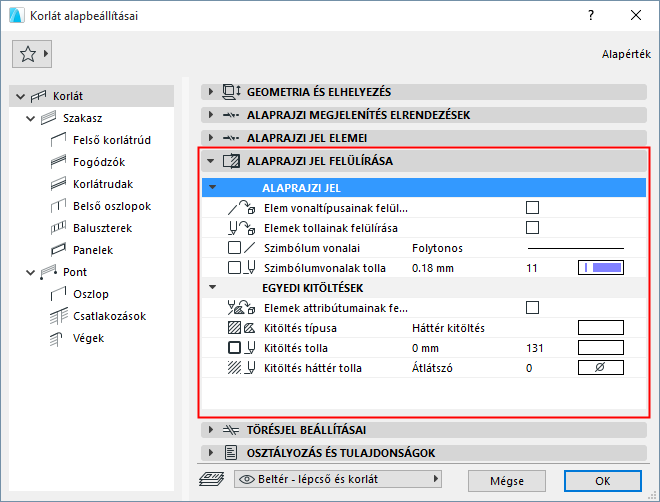Toggle the Szimbólum vonalai left checkbox

tap(234, 247)
